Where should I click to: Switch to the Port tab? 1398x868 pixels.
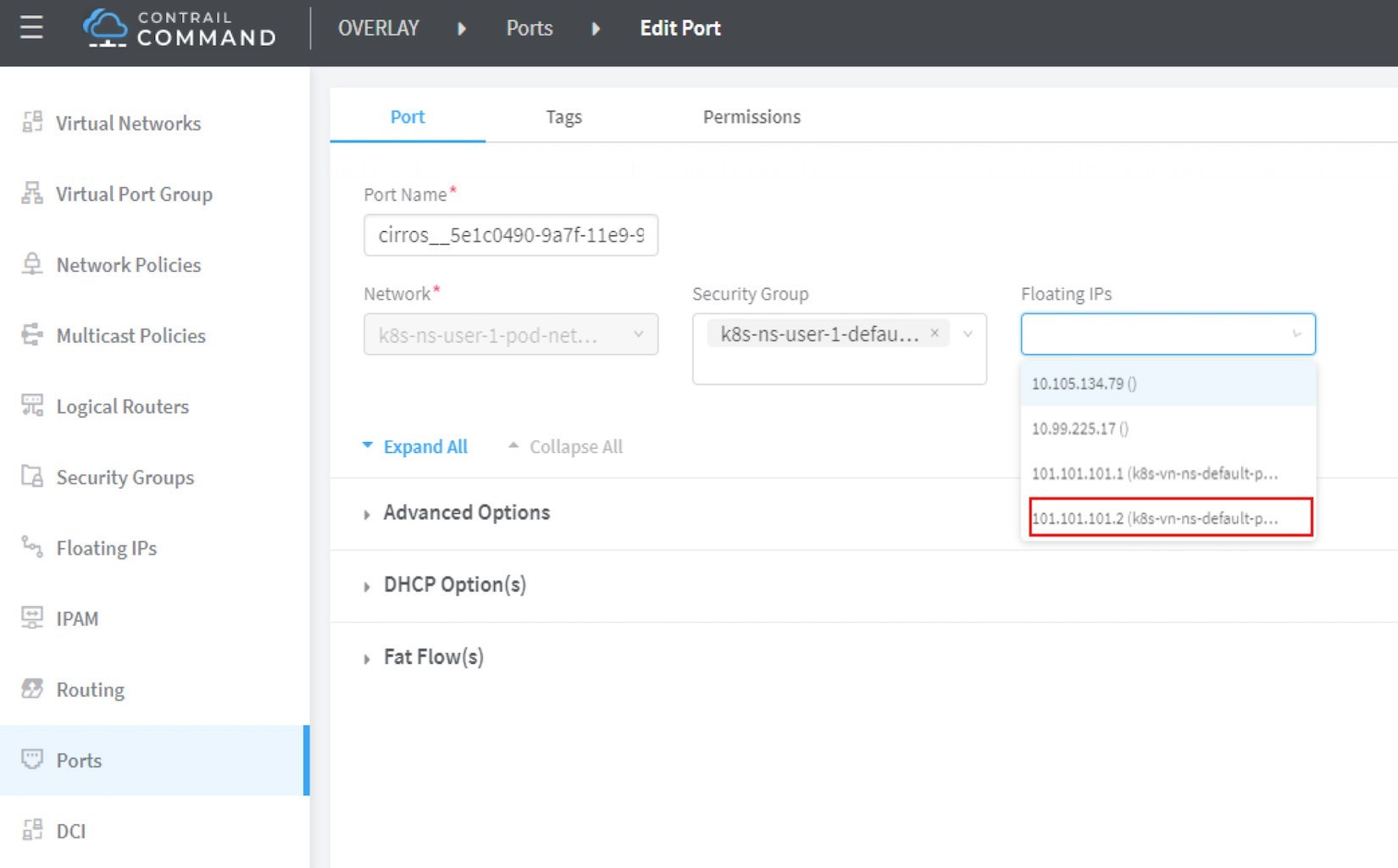[x=408, y=117]
